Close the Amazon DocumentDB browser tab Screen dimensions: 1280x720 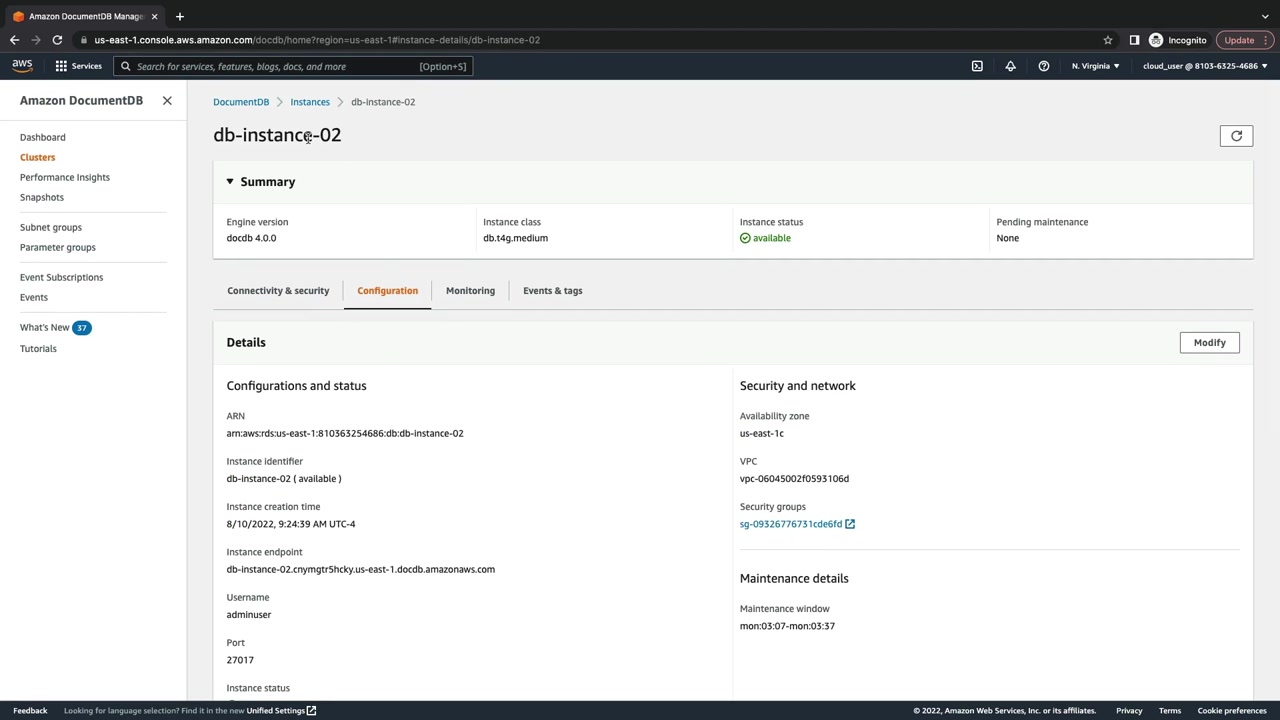[x=154, y=16]
